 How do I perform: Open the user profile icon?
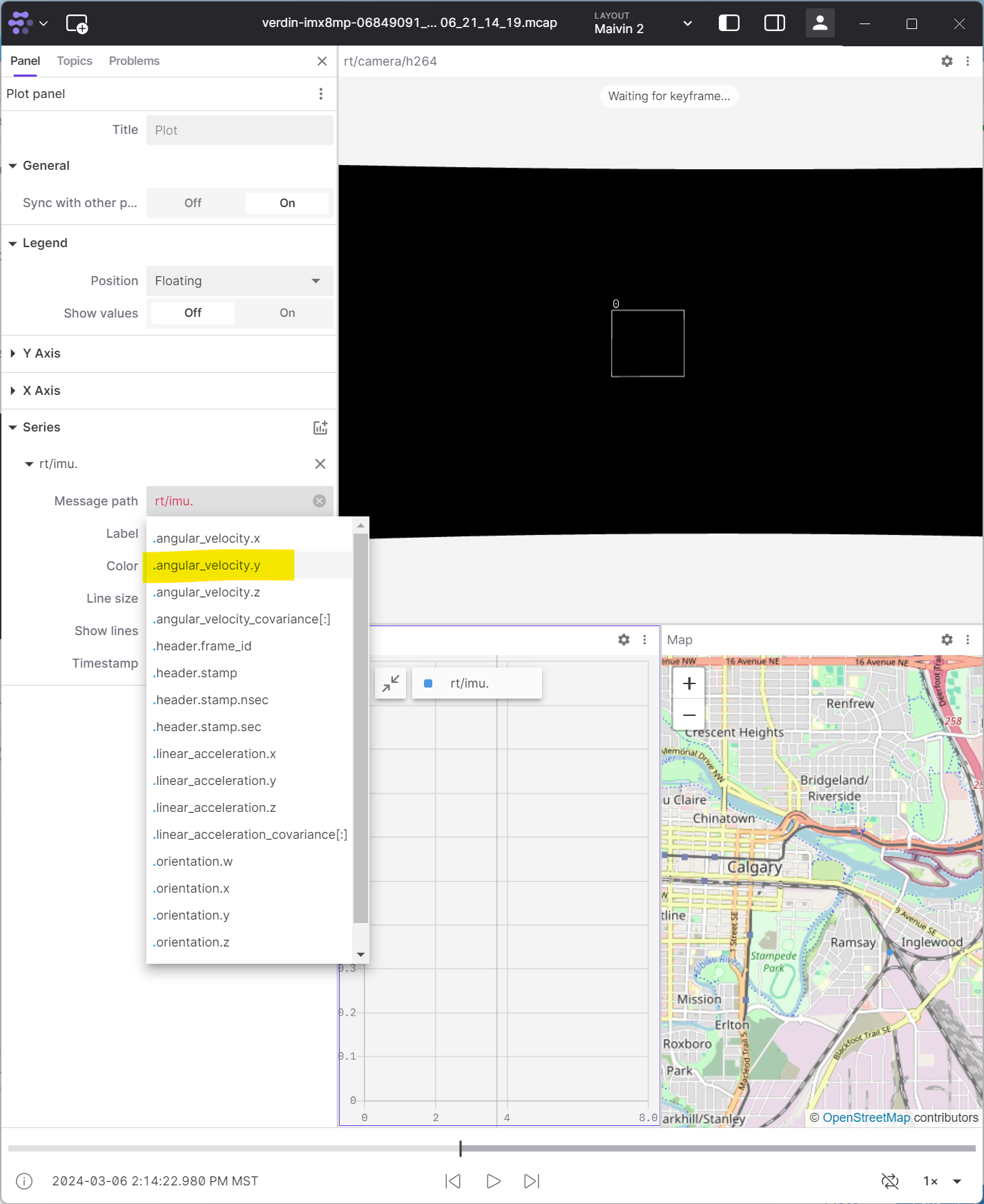pos(820,23)
